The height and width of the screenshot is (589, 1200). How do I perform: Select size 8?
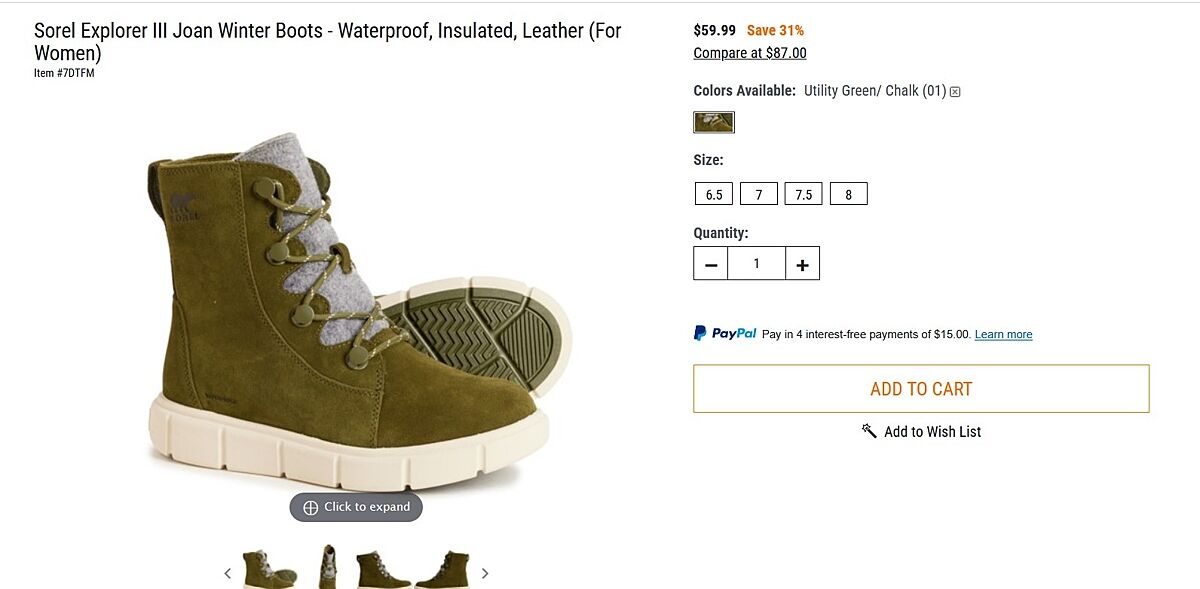pyautogui.click(x=849, y=194)
